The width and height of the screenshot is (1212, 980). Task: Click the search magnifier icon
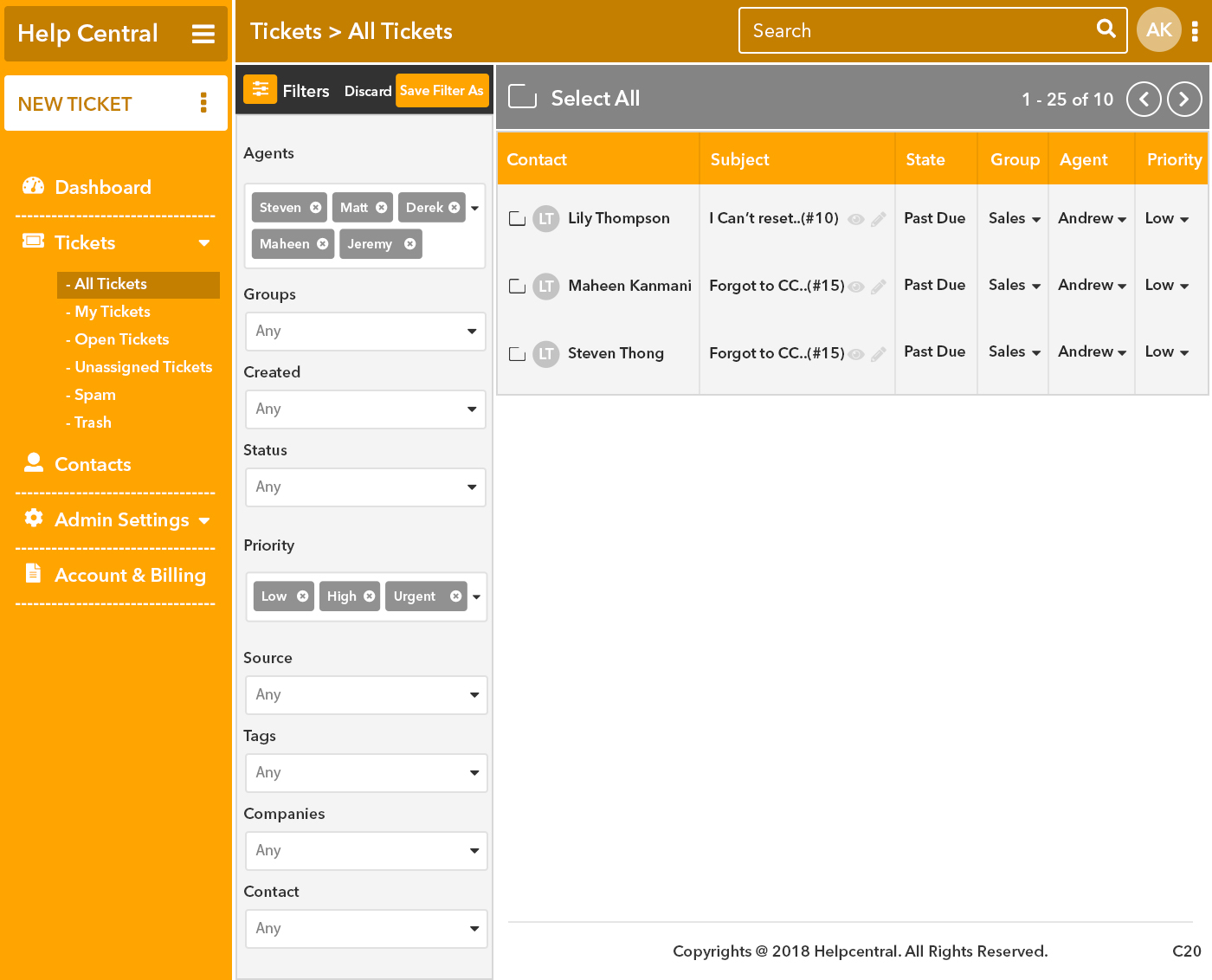pos(1106,29)
